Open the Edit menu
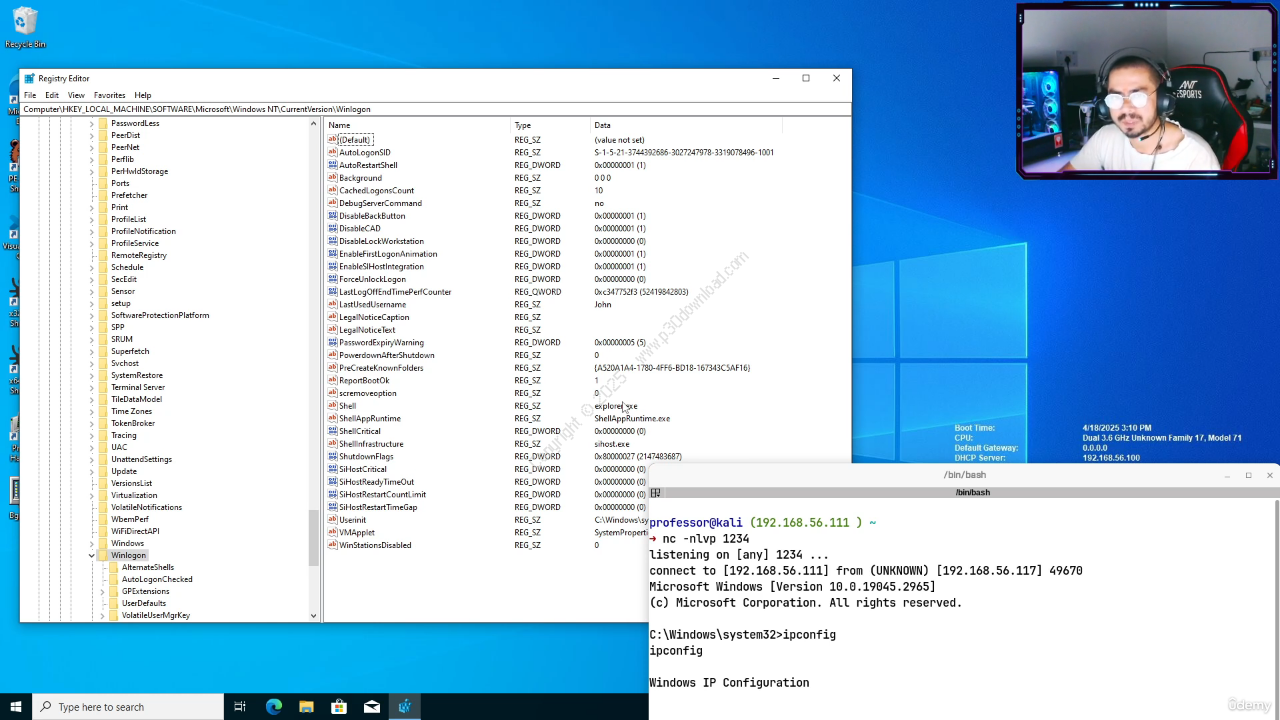Viewport: 1280px width, 720px height. pos(52,95)
